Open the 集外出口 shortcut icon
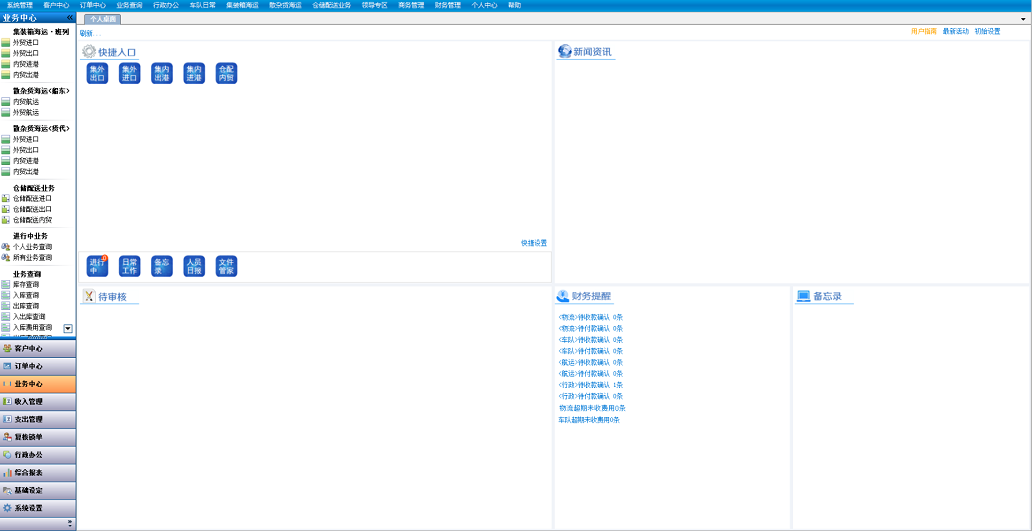This screenshot has width=1033, height=531. click(x=97, y=73)
